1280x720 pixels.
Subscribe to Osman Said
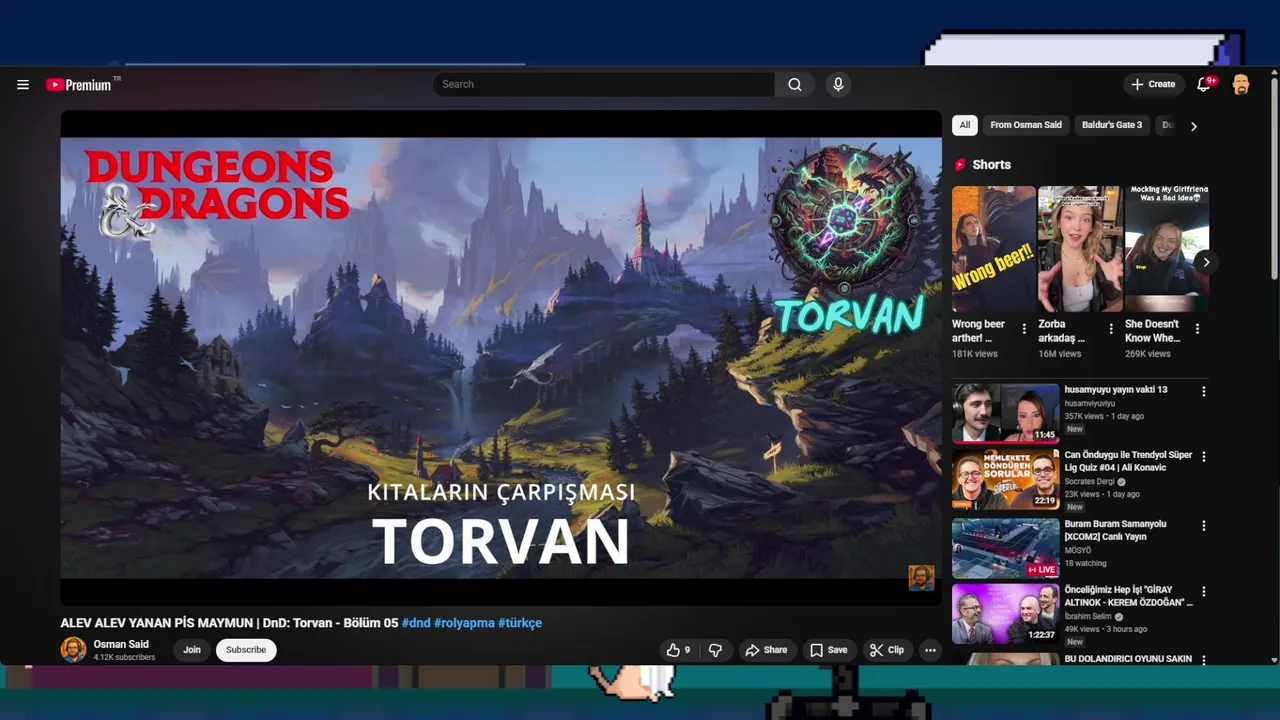pyautogui.click(x=246, y=650)
